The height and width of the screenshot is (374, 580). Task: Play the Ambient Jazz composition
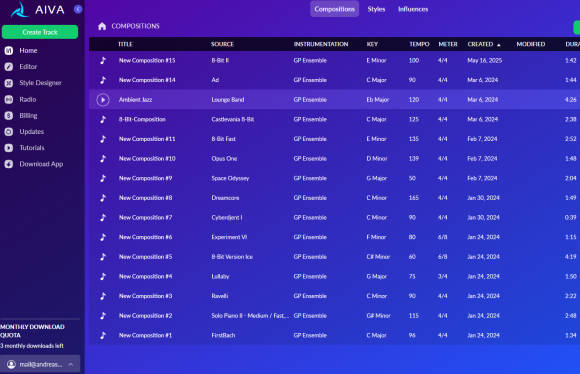pyautogui.click(x=103, y=100)
